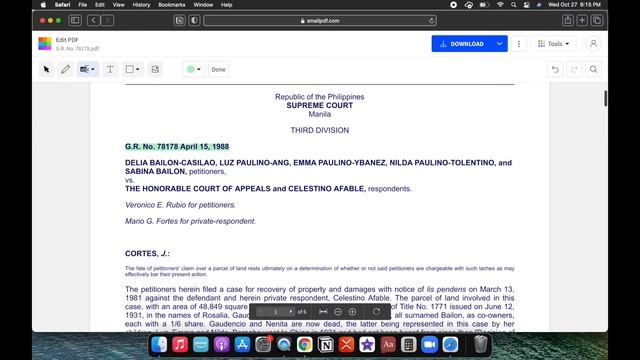Viewport: 640px width, 360px height.
Task: Go back in Safari
Action: coord(93,20)
